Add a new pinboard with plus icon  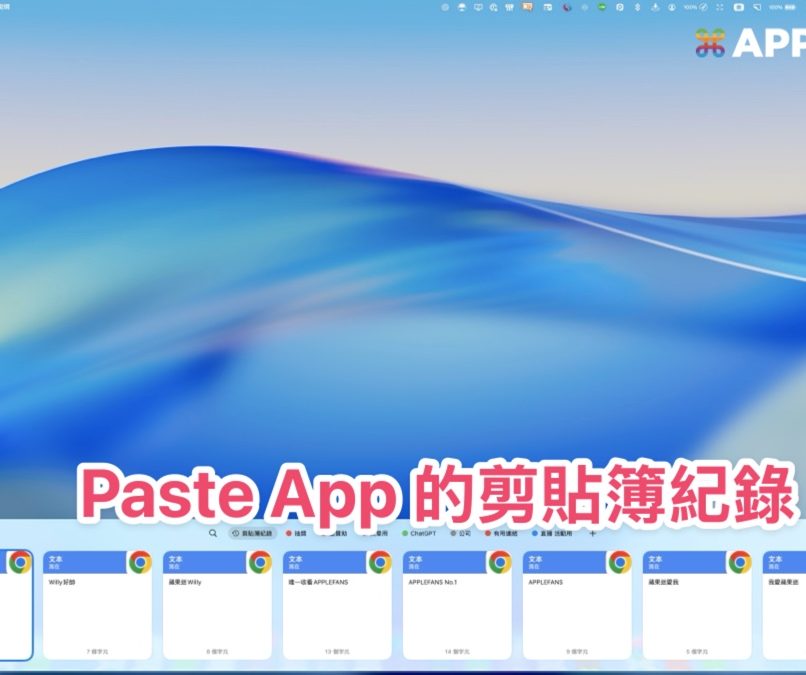pos(592,534)
